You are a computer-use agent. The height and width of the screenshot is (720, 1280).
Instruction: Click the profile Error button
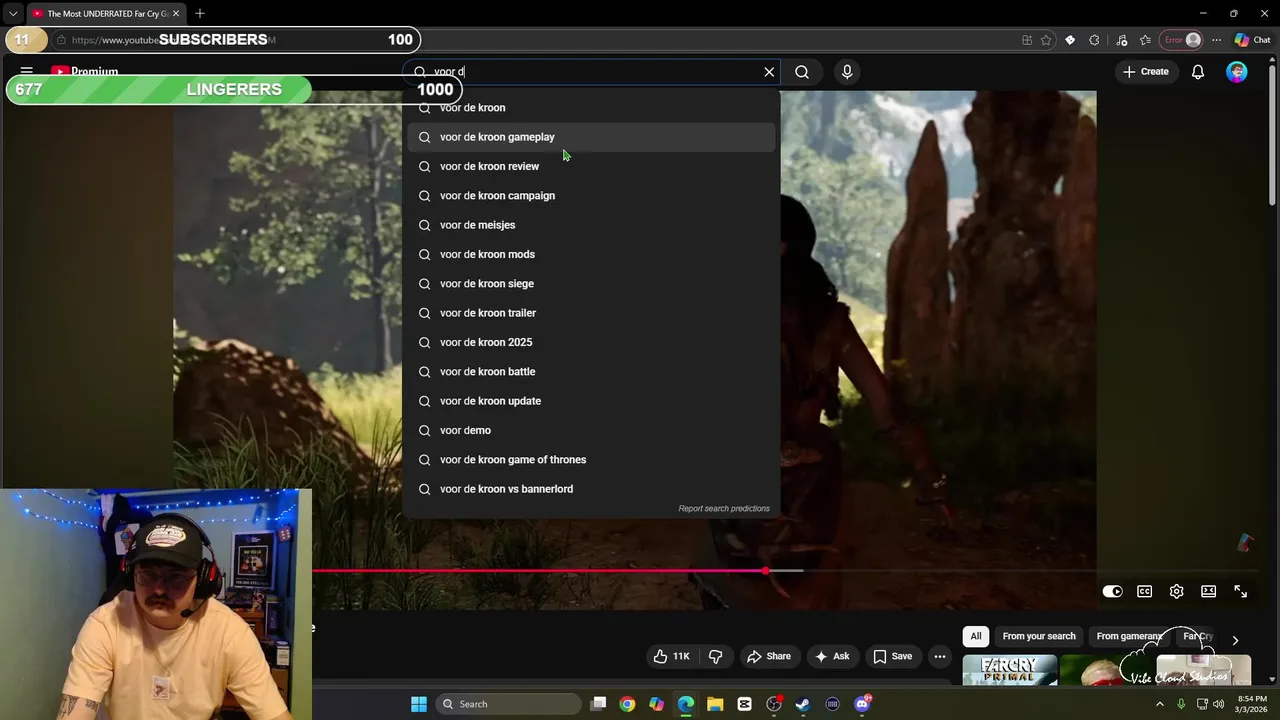point(1181,40)
